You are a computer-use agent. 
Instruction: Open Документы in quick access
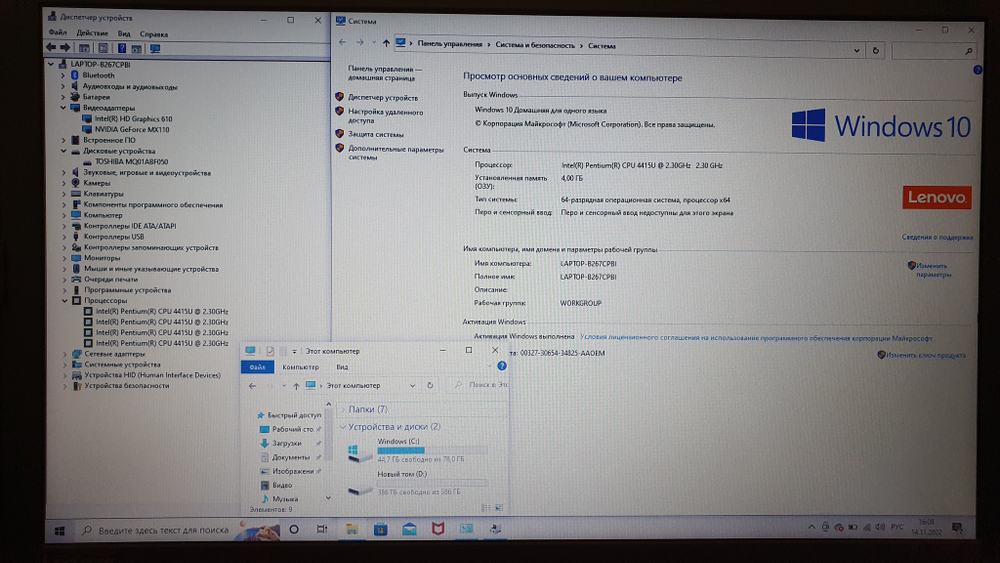coord(290,457)
